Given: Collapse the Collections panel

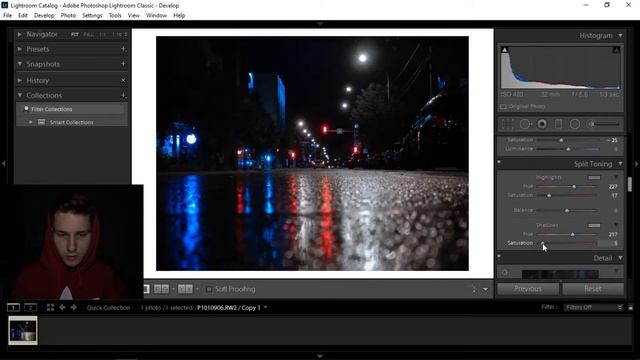Looking at the screenshot, I should 19,96.
